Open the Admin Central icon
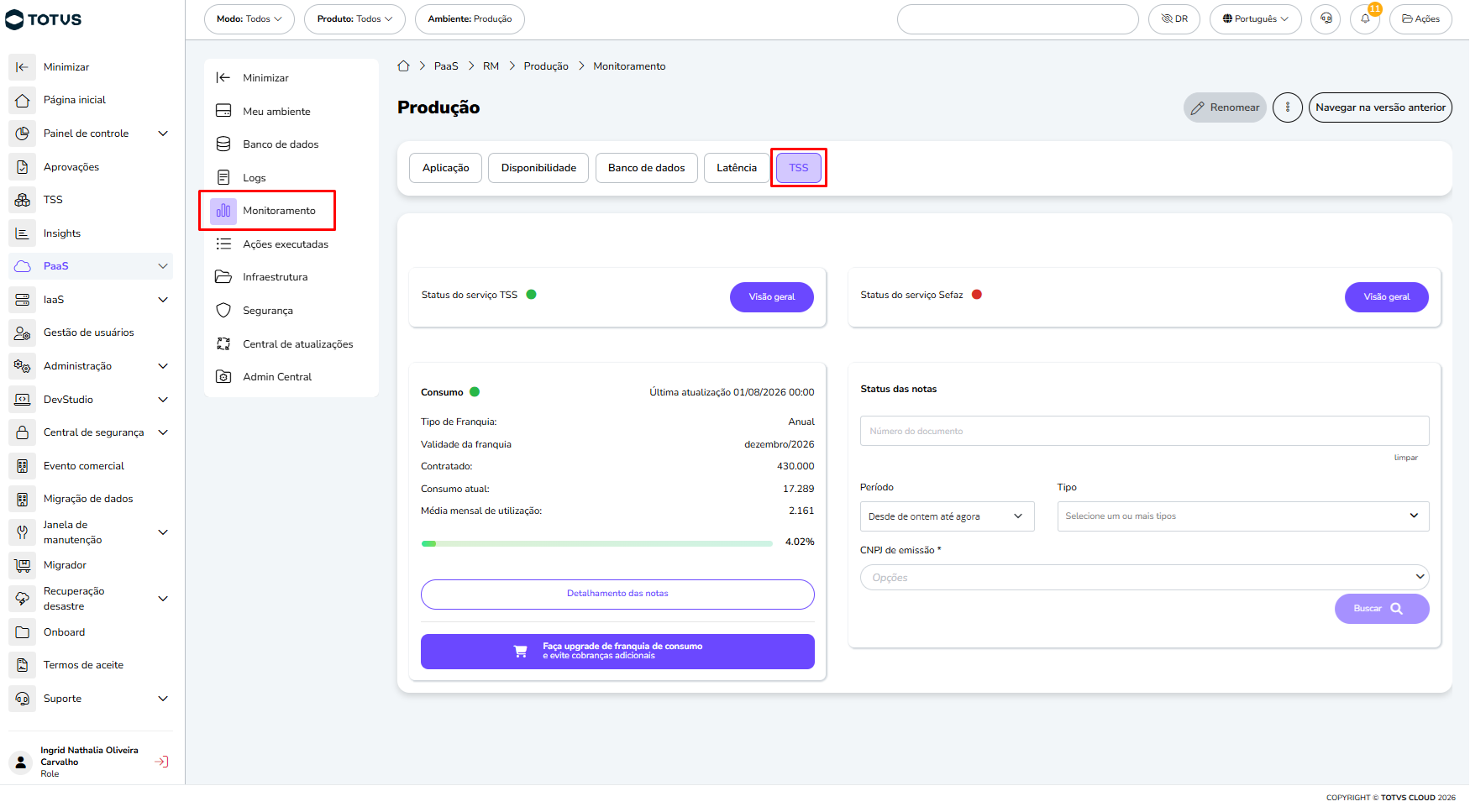The height and width of the screenshot is (812, 1470). click(x=223, y=377)
